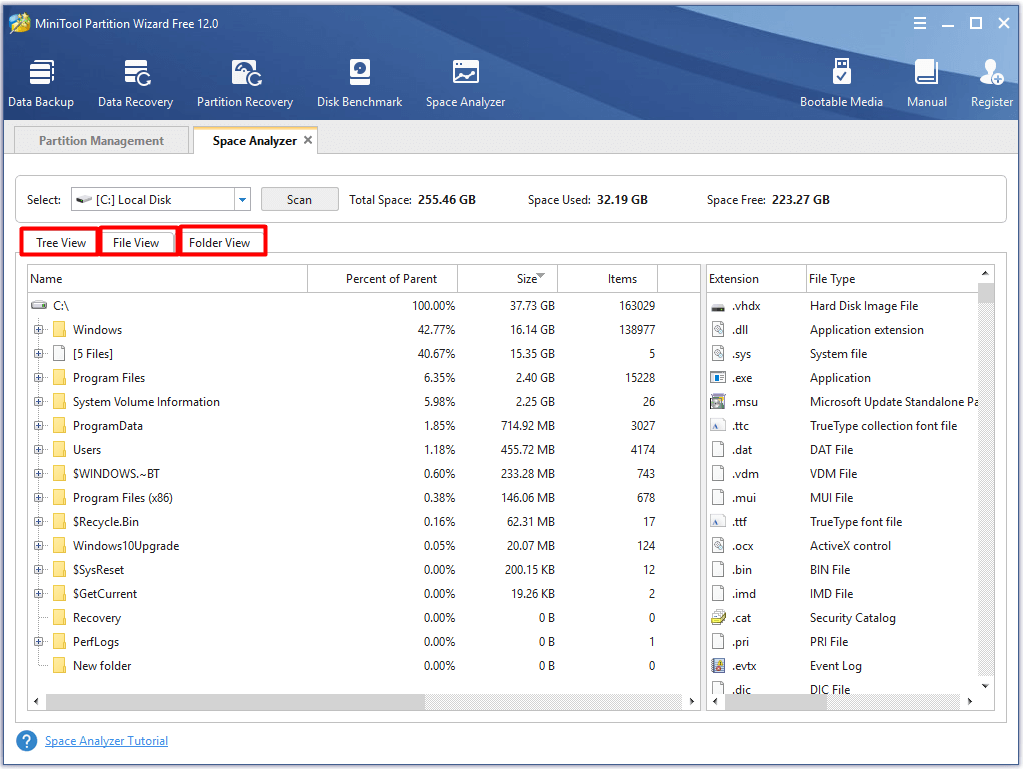Switch to the Partition Management tab
The width and height of the screenshot is (1023, 769).
click(x=101, y=141)
